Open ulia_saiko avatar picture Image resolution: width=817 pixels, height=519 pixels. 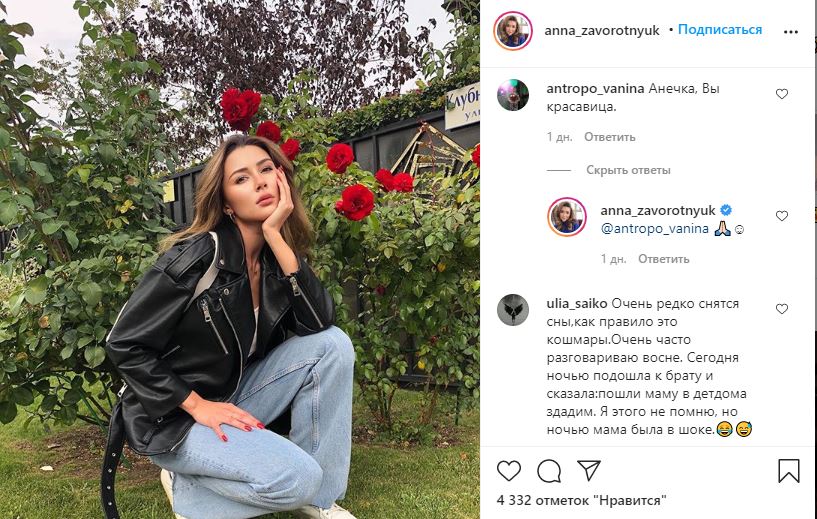513,310
